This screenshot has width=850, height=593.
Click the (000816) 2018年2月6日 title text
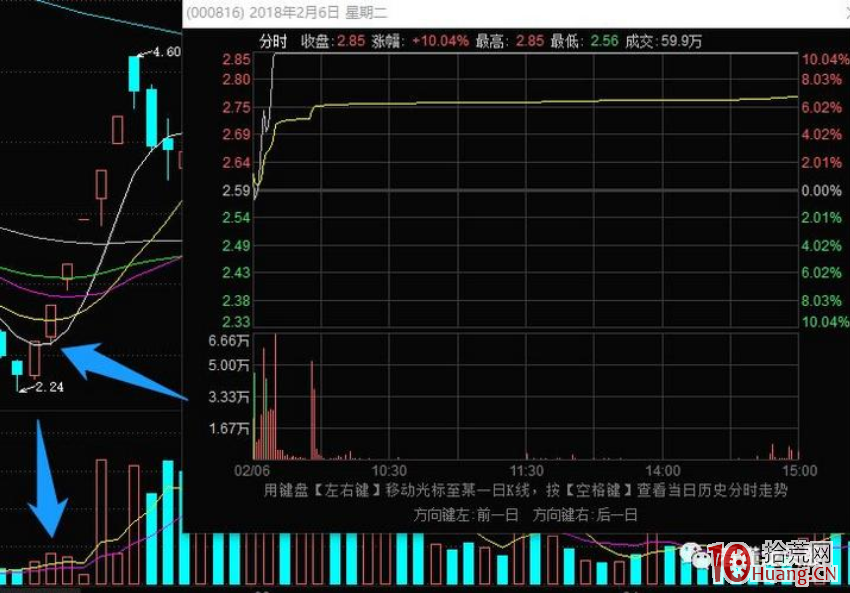(286, 12)
